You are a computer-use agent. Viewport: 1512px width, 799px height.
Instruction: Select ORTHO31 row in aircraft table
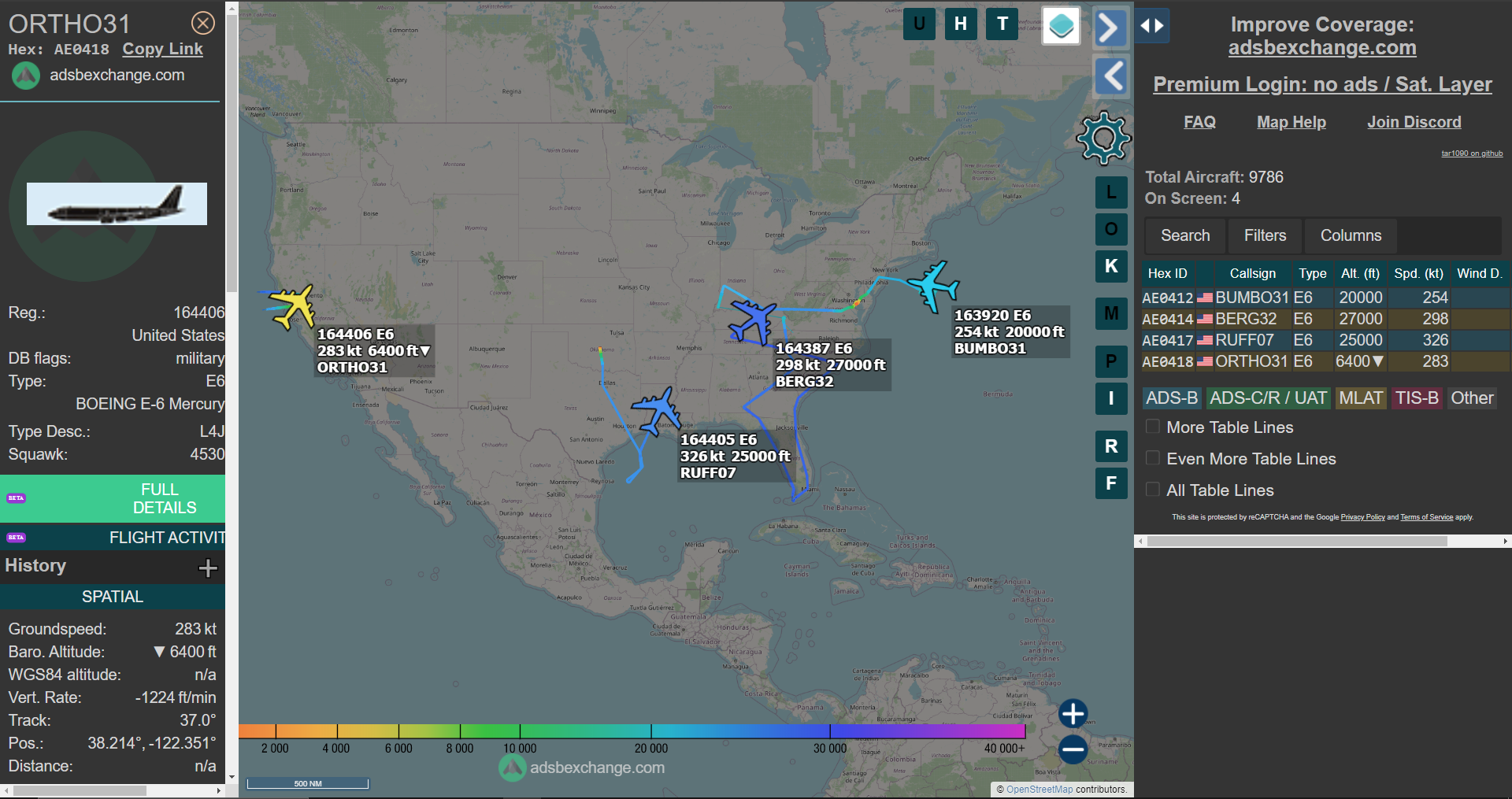pos(1325,361)
